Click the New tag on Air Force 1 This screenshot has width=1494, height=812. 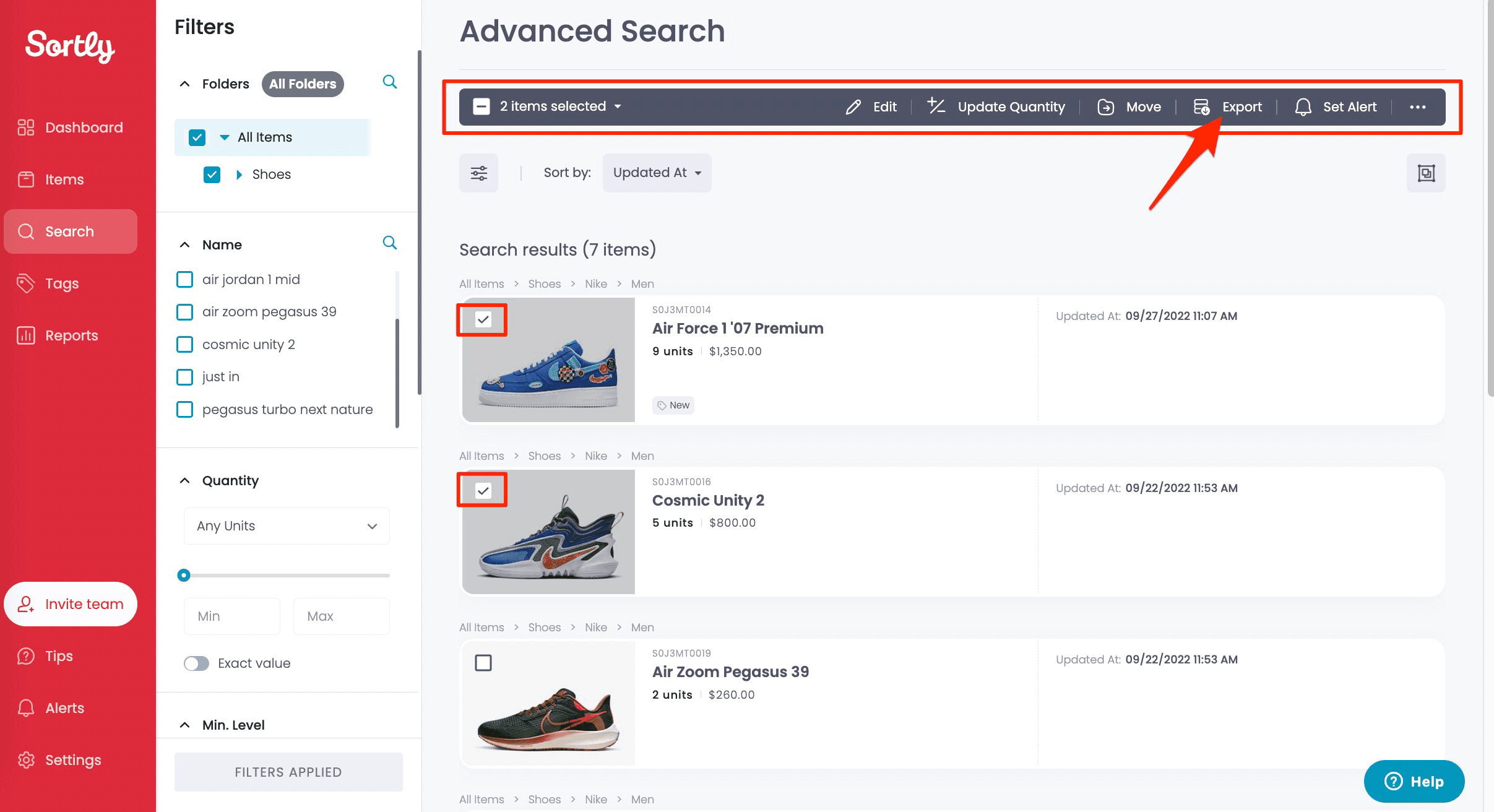coord(673,405)
